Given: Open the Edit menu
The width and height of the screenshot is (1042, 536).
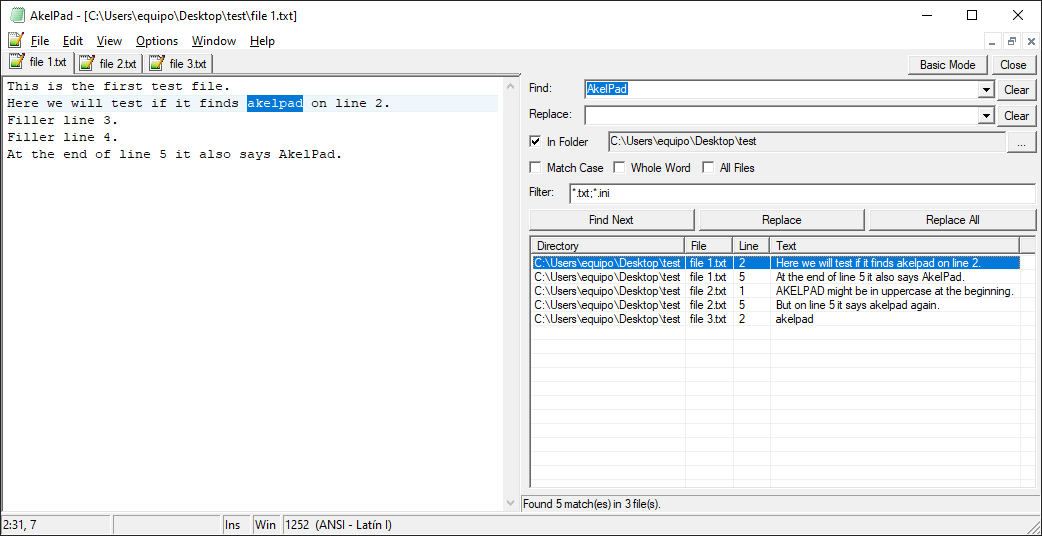Looking at the screenshot, I should [x=73, y=41].
